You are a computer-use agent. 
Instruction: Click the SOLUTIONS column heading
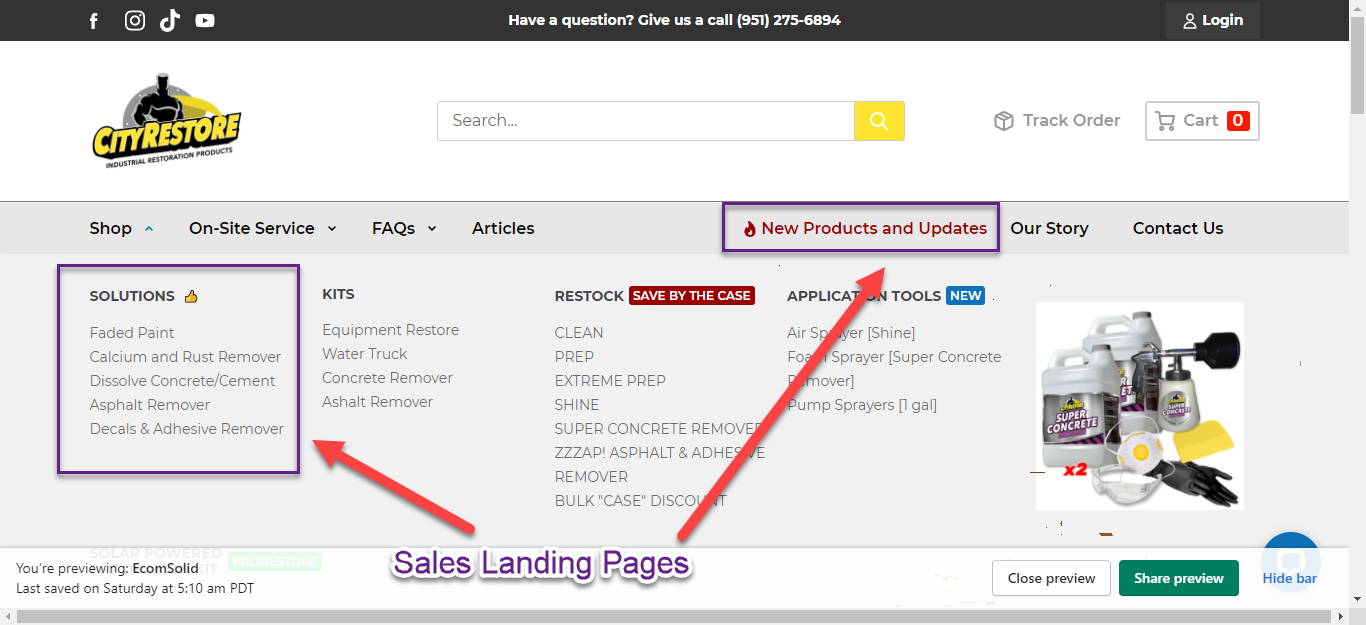click(x=132, y=296)
